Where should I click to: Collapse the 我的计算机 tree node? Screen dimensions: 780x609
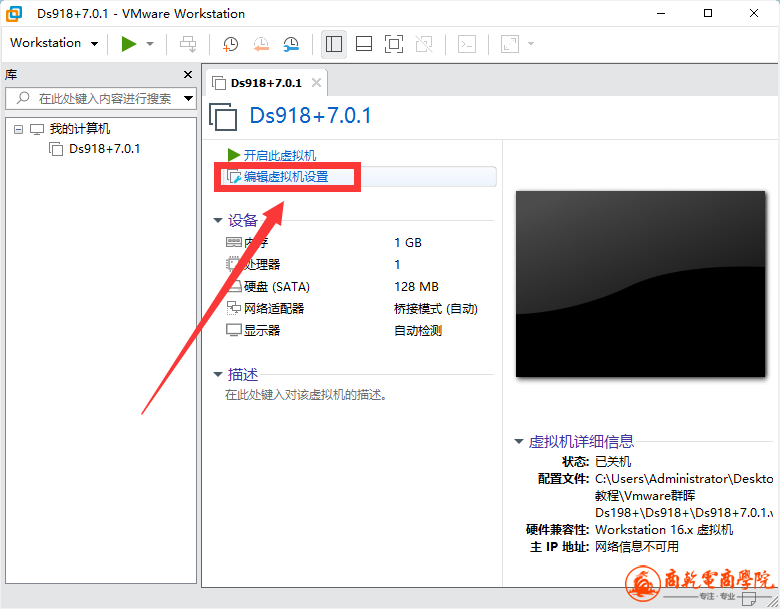point(18,129)
